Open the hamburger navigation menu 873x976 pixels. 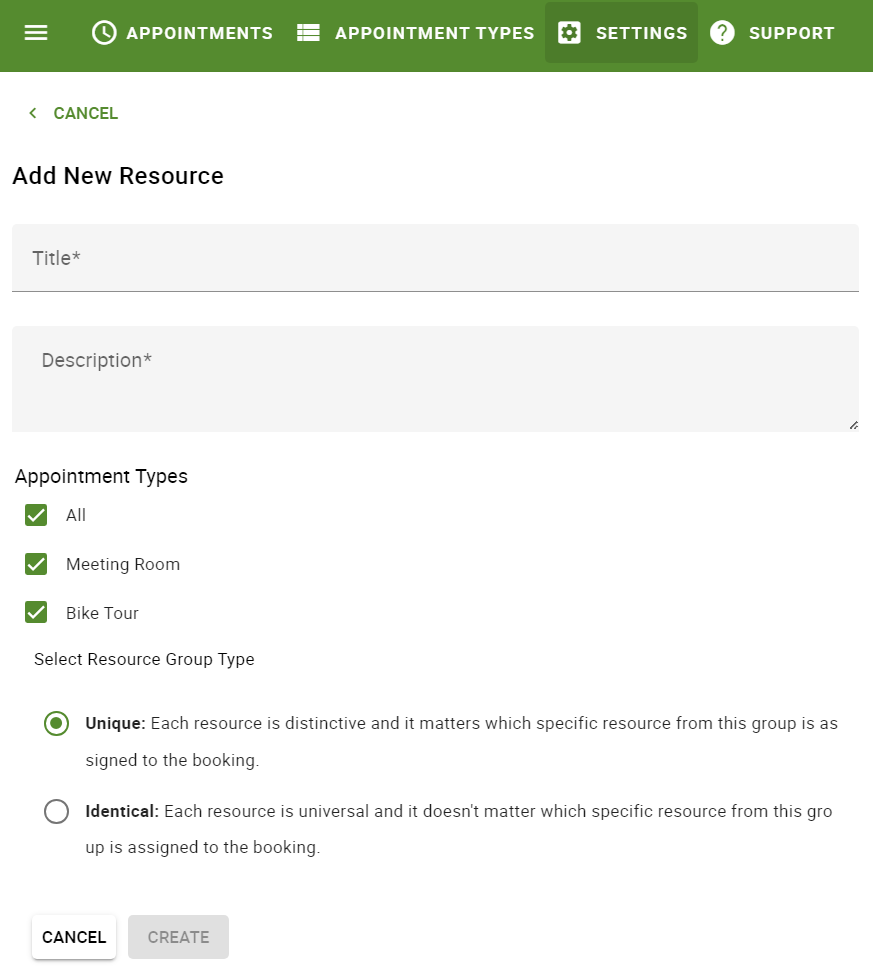pyautogui.click(x=36, y=32)
